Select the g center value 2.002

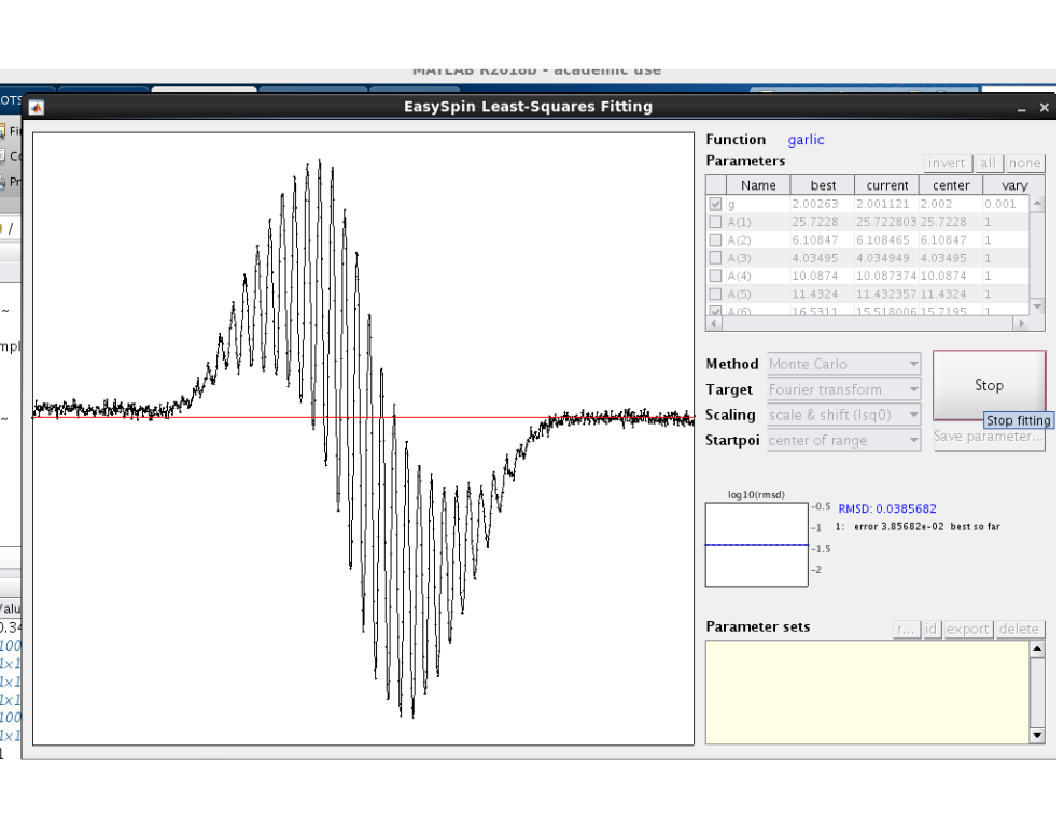pyautogui.click(x=951, y=203)
